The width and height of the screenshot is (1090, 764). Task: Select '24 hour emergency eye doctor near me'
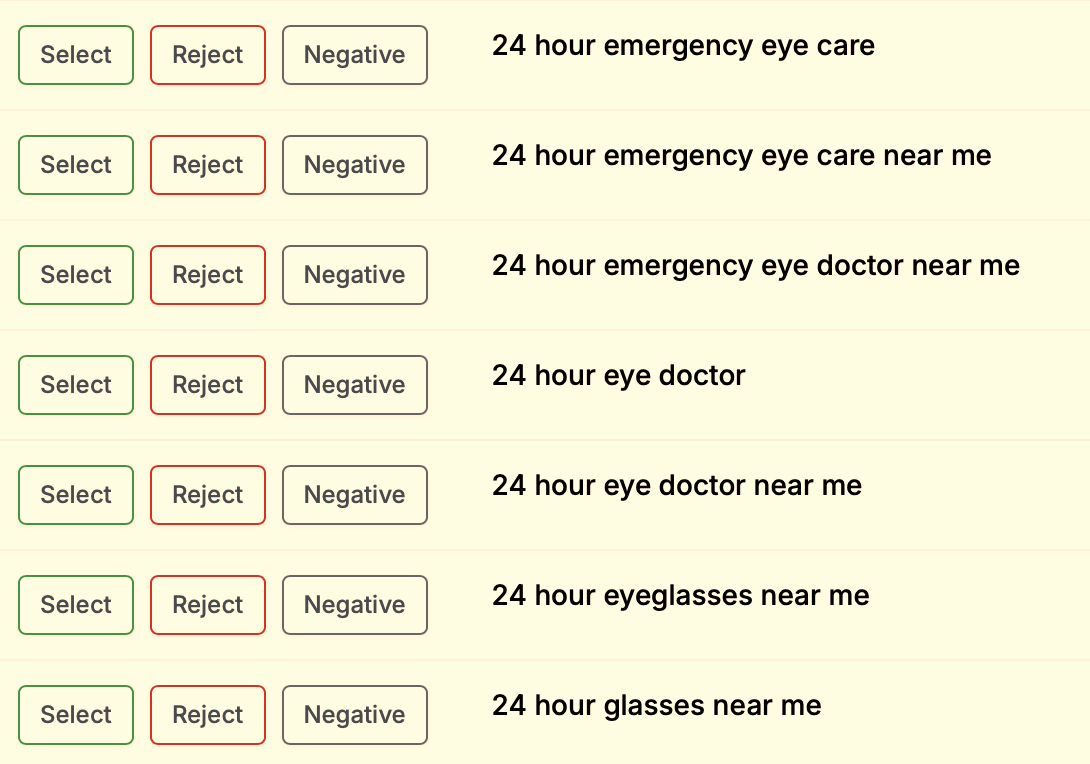pos(76,275)
